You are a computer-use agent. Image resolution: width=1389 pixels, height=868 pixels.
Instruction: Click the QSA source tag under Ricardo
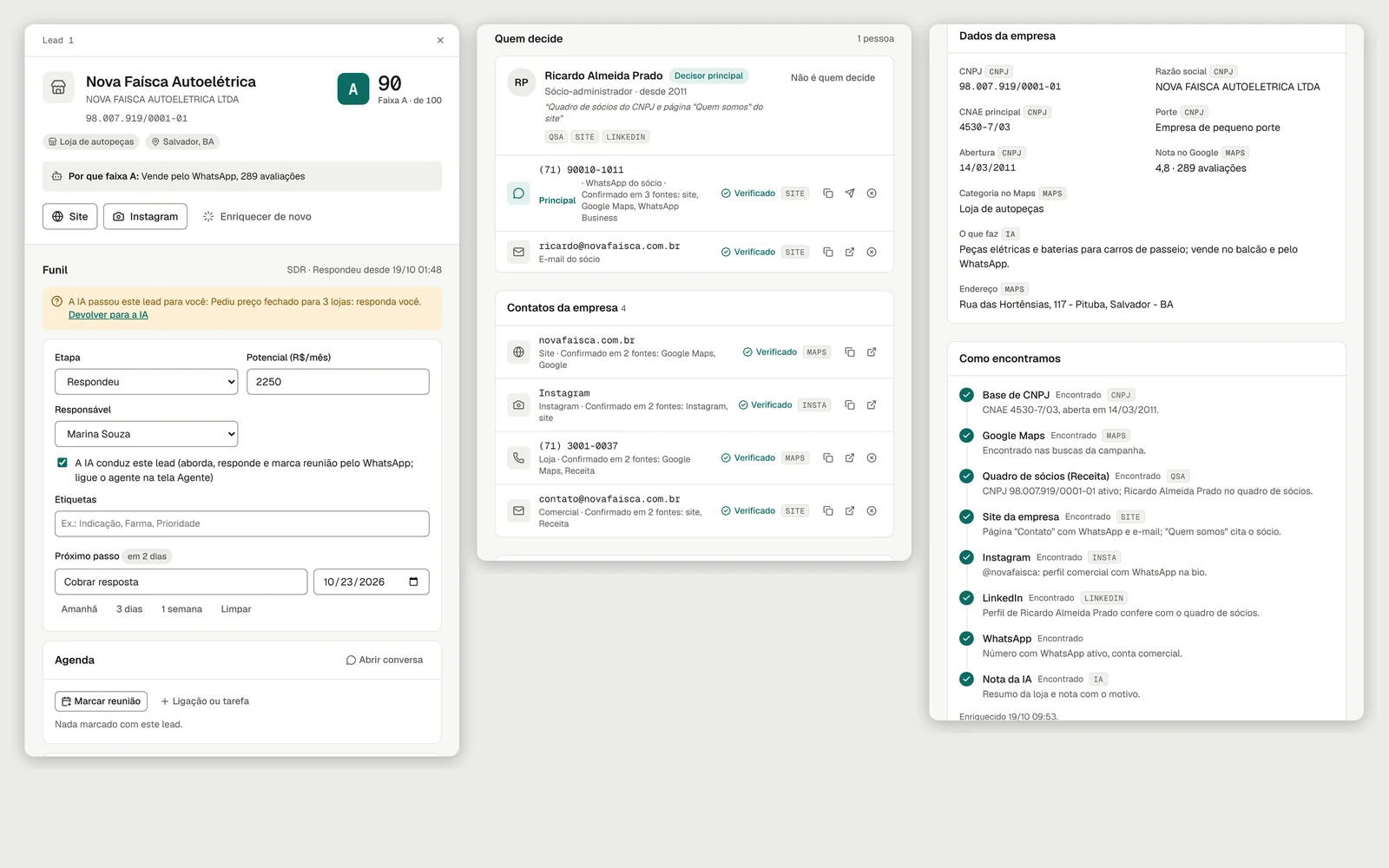coord(556,137)
